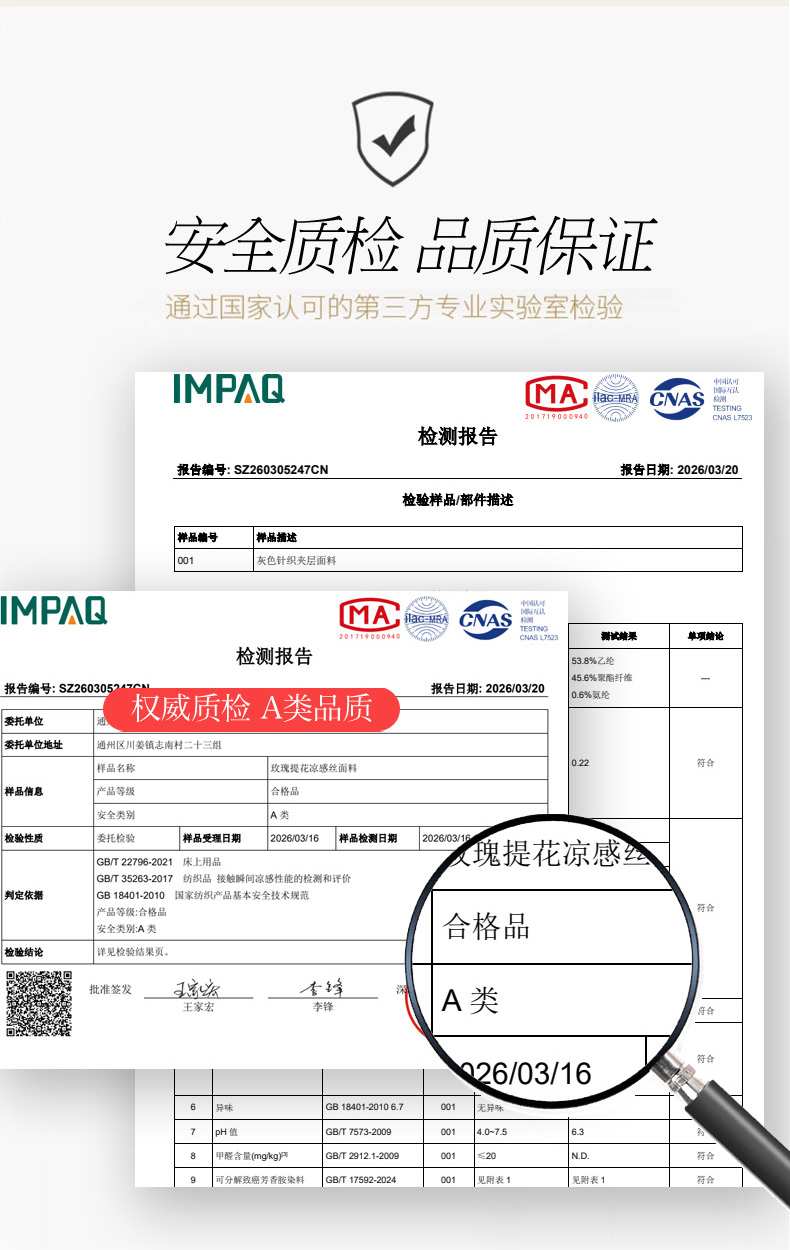Click the QR code on the front report
Image resolution: width=790 pixels, height=1250 pixels.
[x=39, y=1002]
